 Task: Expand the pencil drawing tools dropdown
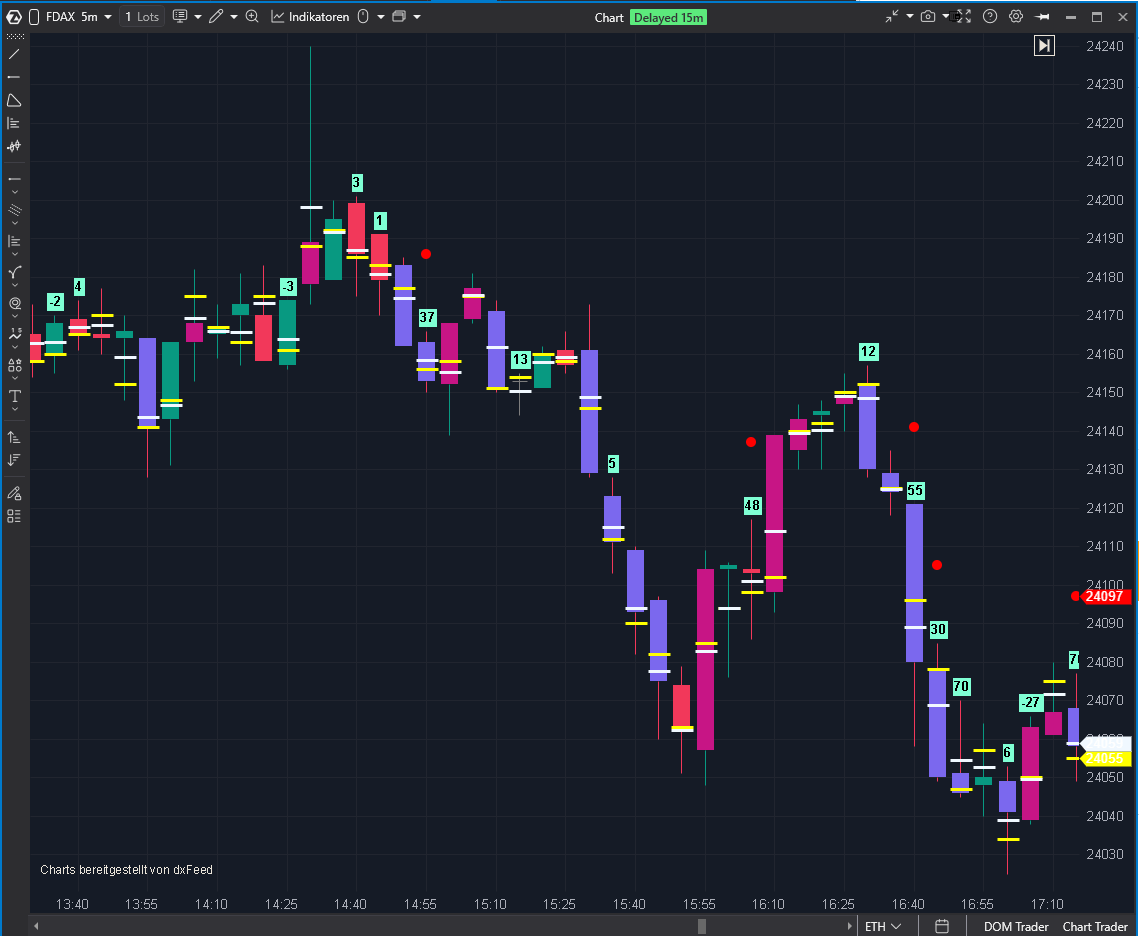point(233,17)
